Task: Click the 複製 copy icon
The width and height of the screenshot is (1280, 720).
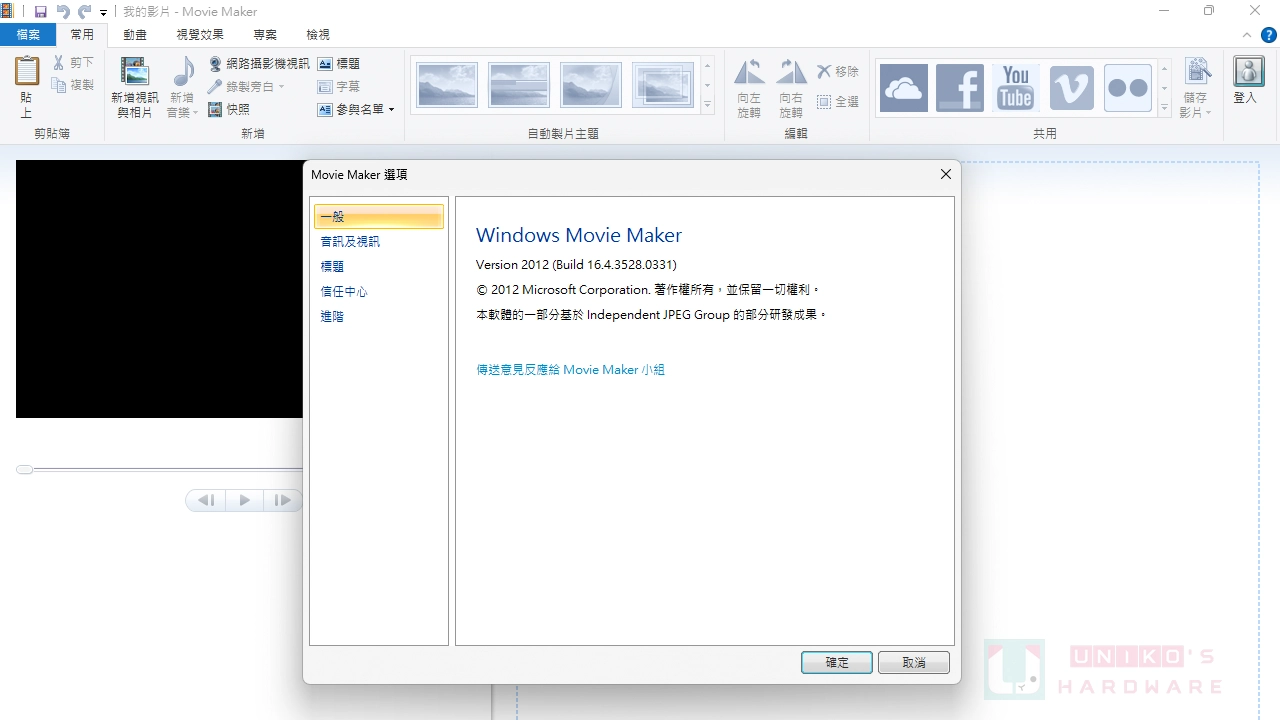Action: pyautogui.click(x=59, y=86)
